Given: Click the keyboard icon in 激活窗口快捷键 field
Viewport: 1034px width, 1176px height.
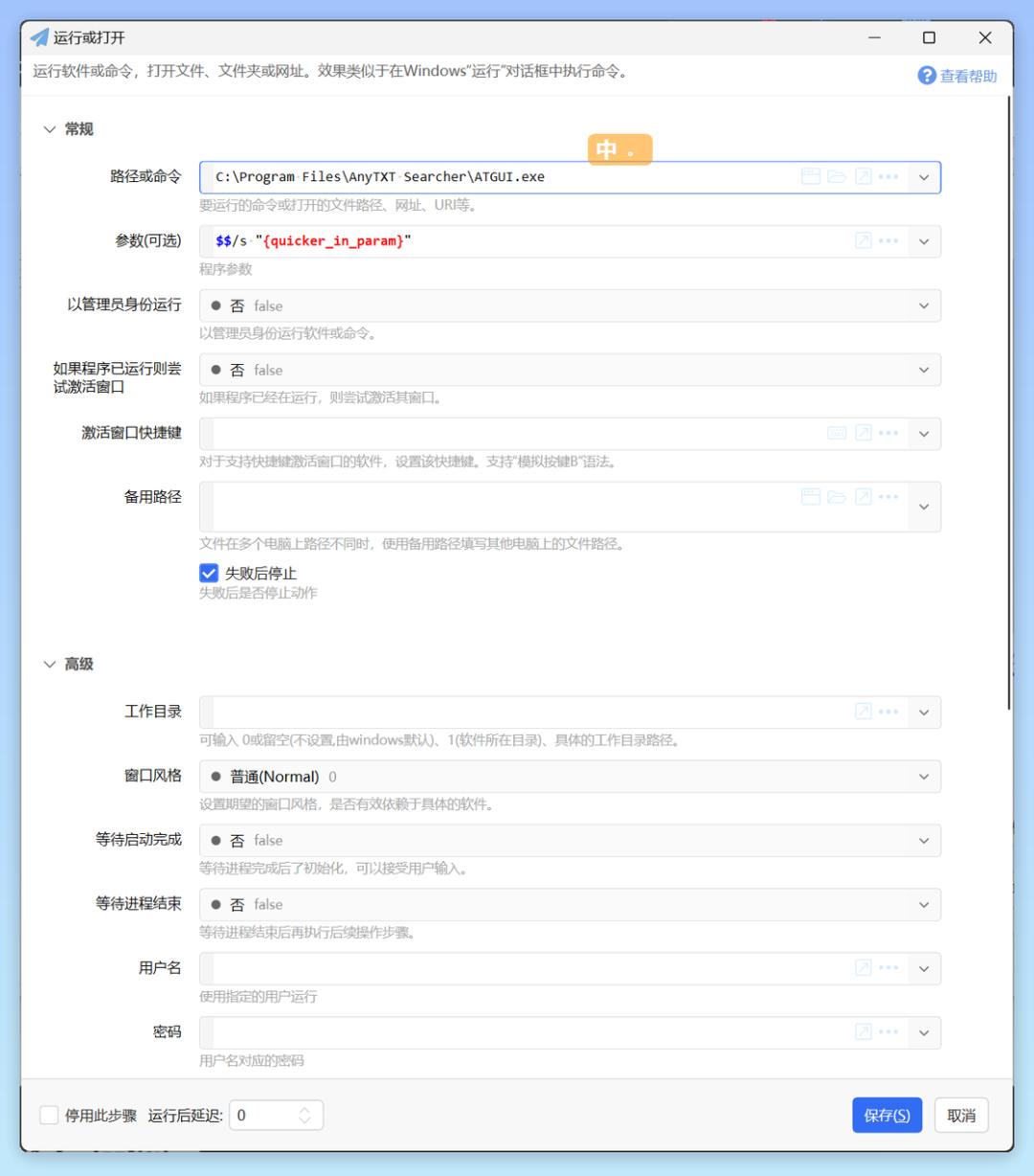Looking at the screenshot, I should 837,434.
